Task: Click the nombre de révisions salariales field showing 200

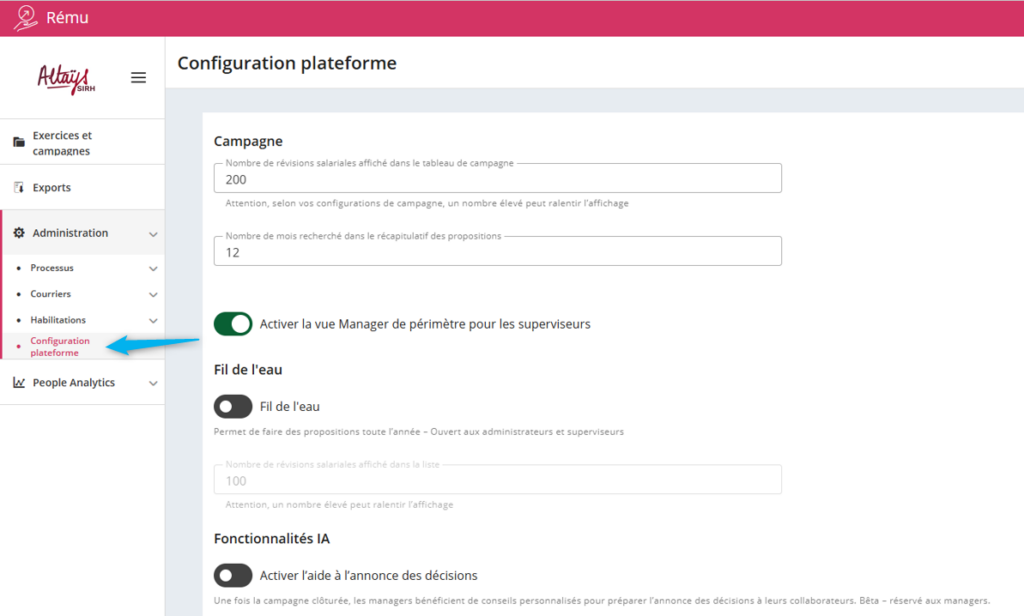Action: pos(497,179)
